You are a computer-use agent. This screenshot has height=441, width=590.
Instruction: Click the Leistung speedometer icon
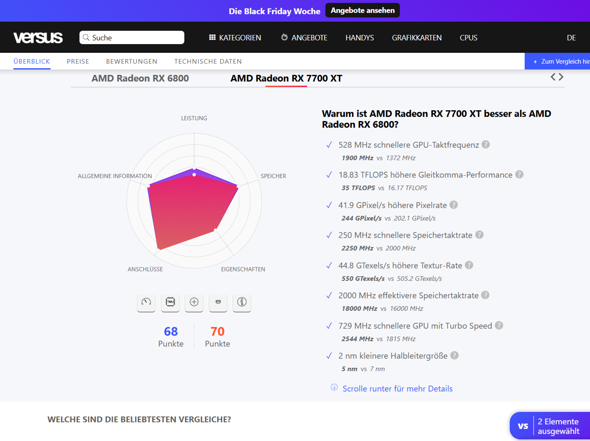point(146,303)
